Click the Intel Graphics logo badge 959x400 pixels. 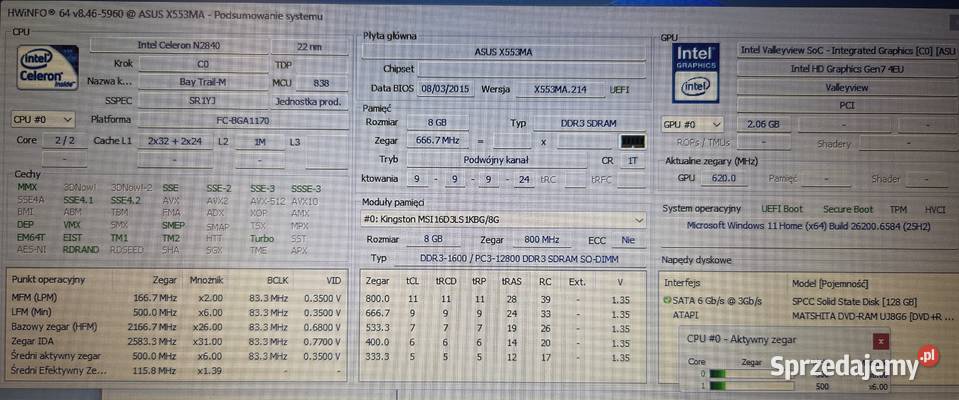pos(696,73)
